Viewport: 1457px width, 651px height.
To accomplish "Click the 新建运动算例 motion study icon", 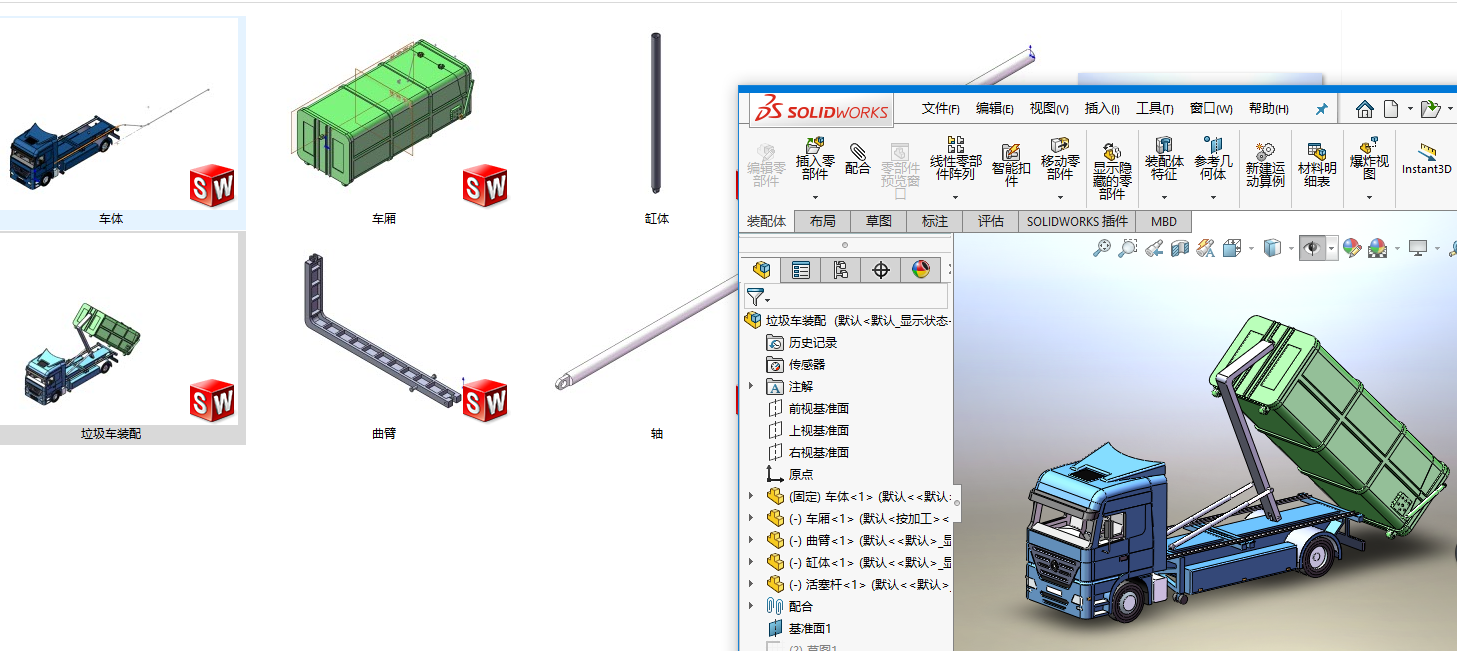I will 1265,163.
